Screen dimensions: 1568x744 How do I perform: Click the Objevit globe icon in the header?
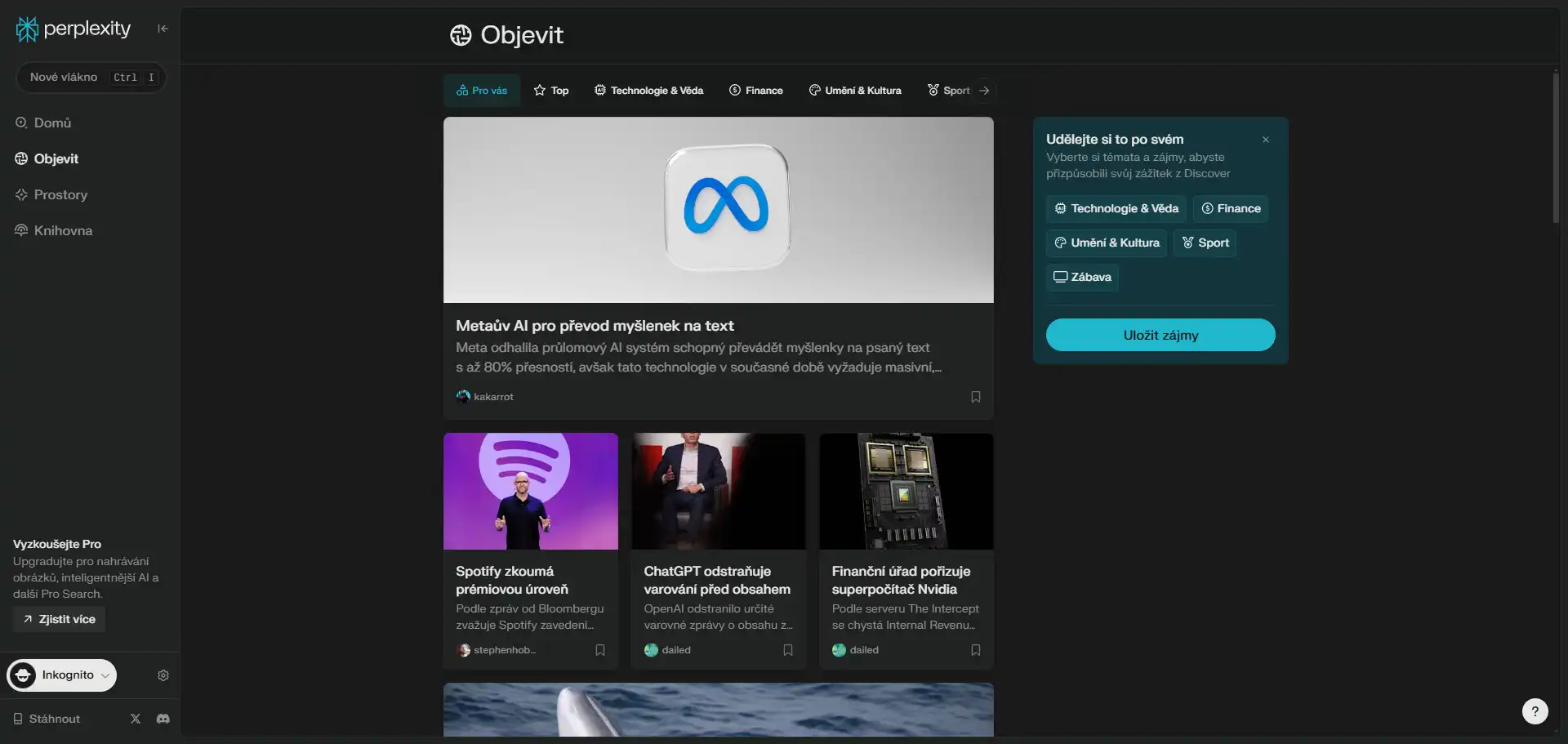461,35
